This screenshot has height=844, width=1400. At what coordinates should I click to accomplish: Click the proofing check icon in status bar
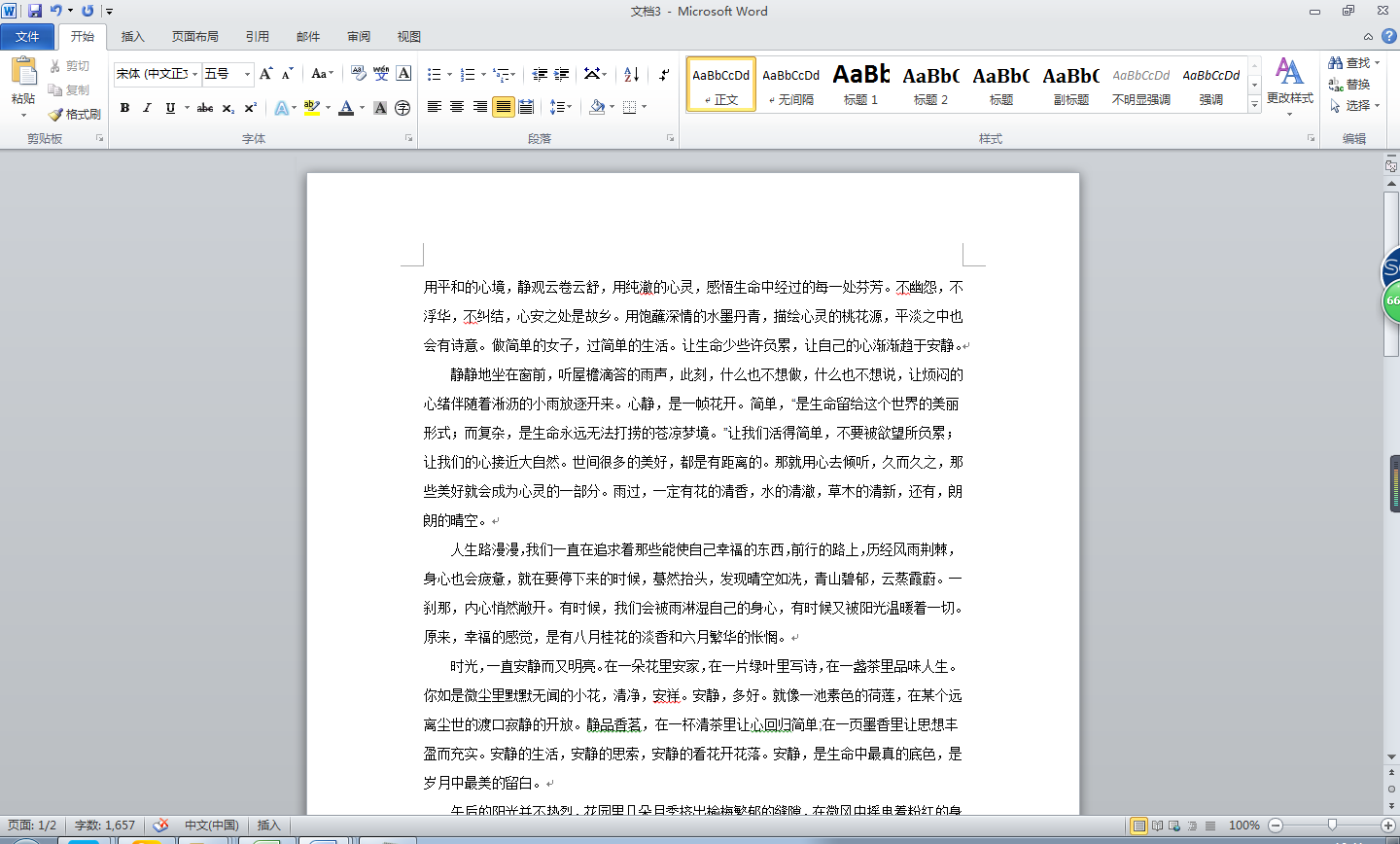[160, 825]
